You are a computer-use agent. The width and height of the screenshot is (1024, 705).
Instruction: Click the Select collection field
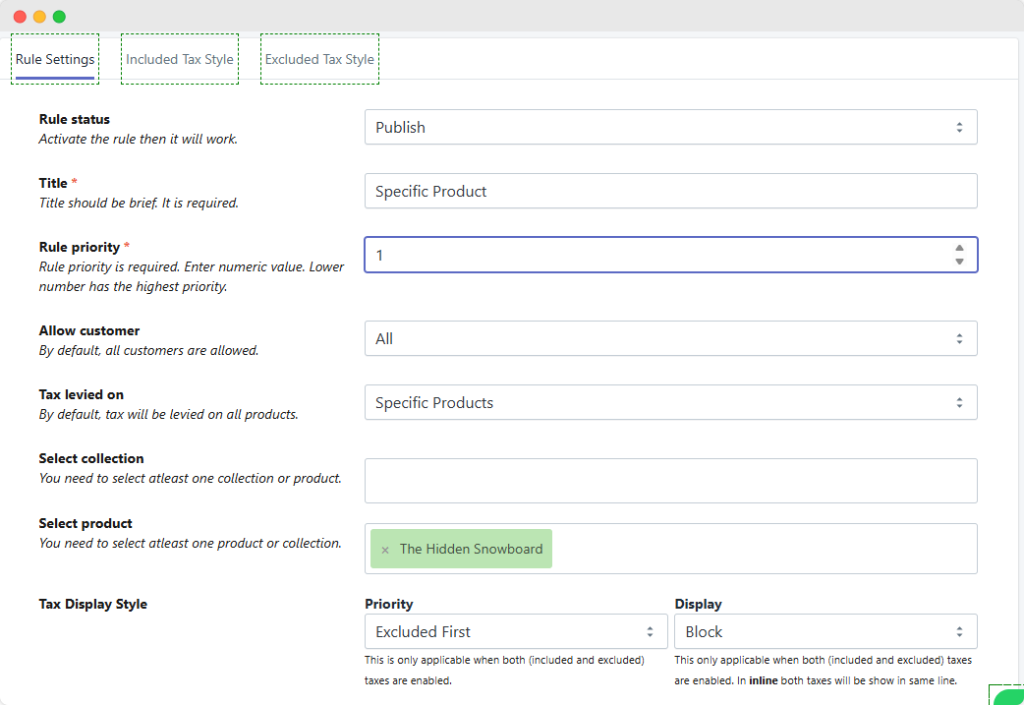click(x=670, y=481)
